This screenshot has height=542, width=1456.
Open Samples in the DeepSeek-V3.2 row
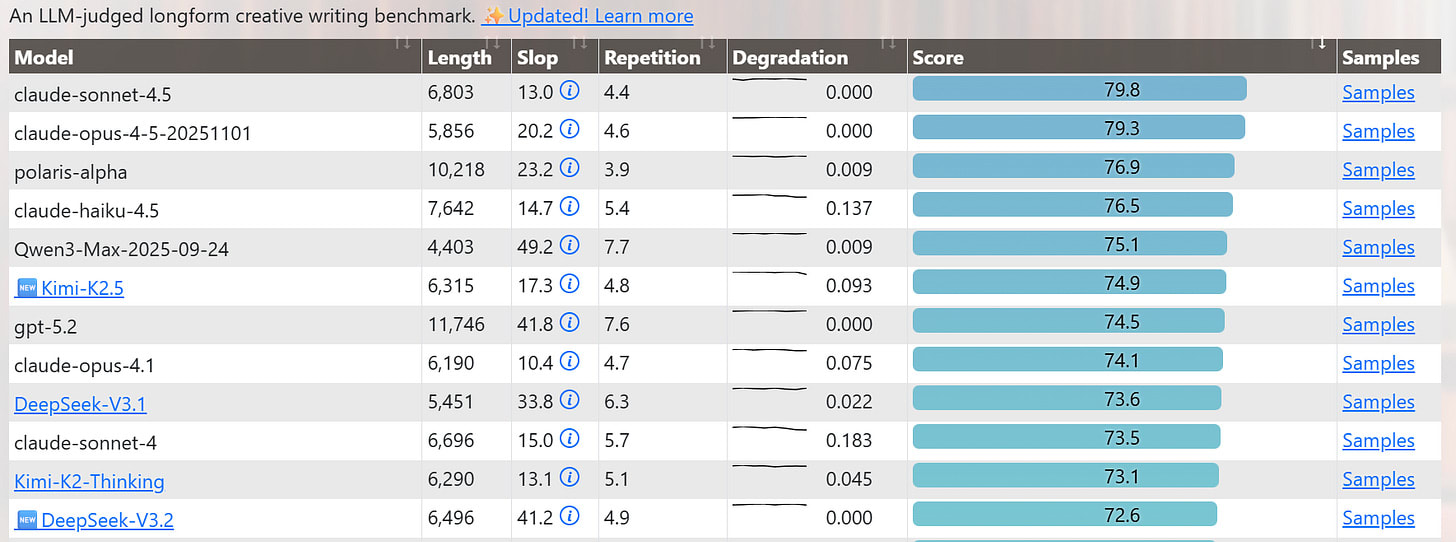click(x=1378, y=517)
